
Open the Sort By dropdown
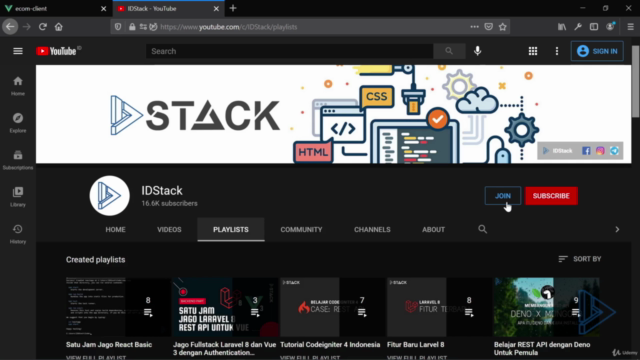click(580, 259)
